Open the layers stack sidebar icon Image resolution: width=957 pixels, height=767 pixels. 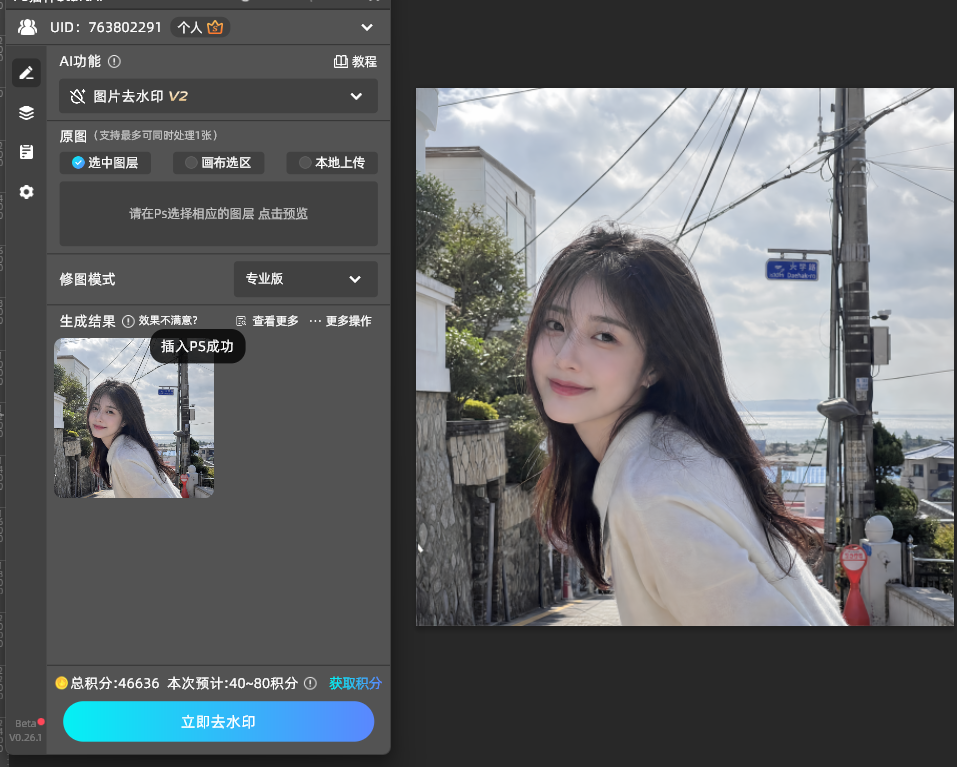[x=26, y=113]
